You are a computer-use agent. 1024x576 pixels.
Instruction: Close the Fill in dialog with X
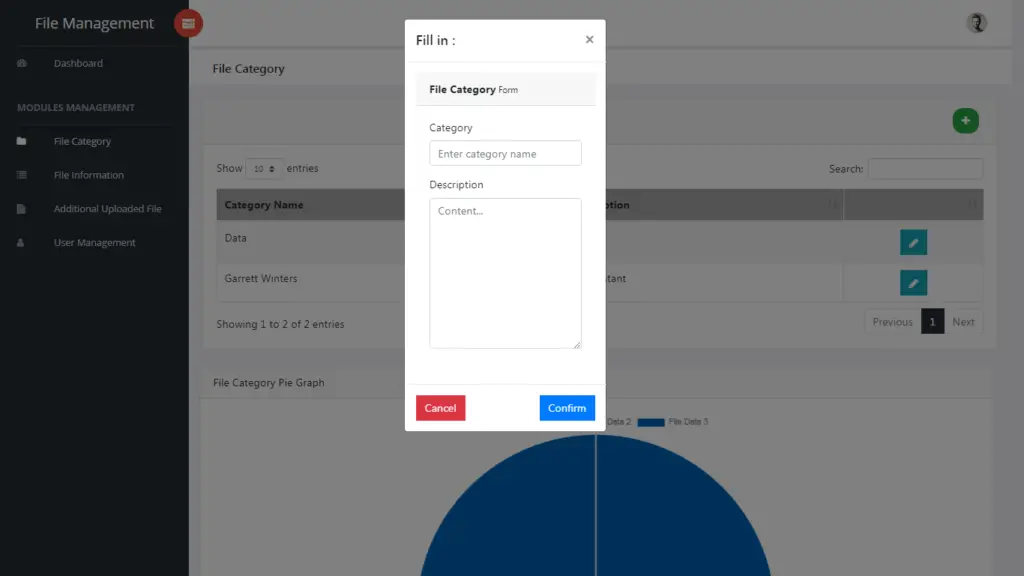pos(589,40)
